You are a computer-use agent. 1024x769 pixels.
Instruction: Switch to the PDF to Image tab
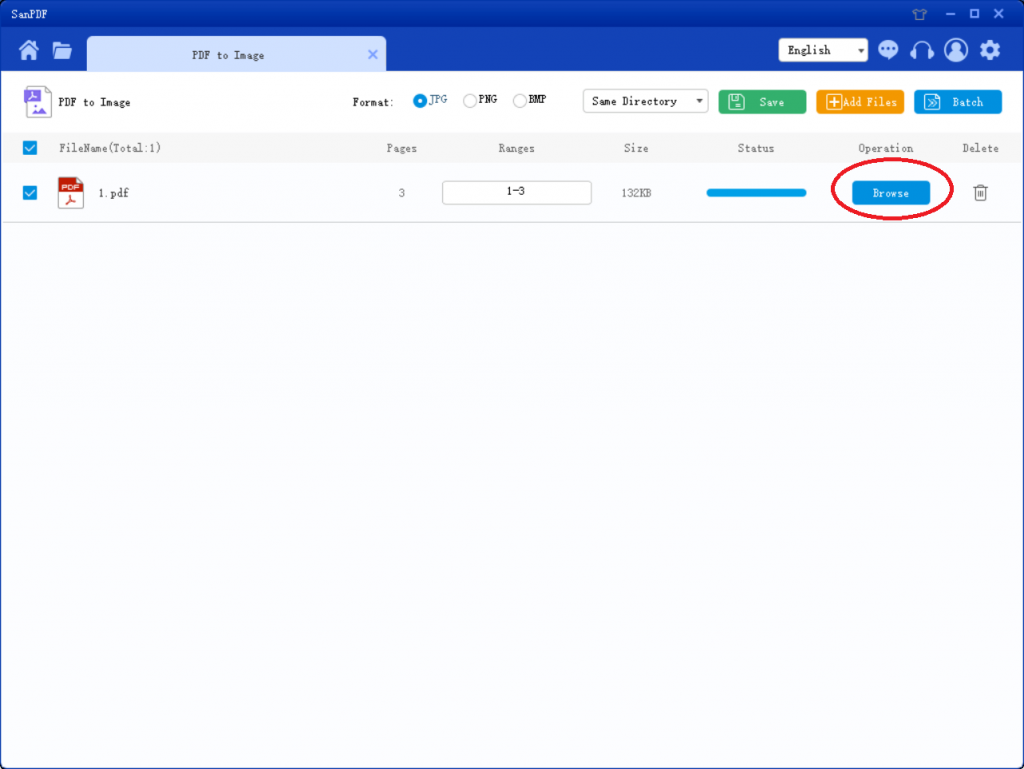pyautogui.click(x=236, y=54)
